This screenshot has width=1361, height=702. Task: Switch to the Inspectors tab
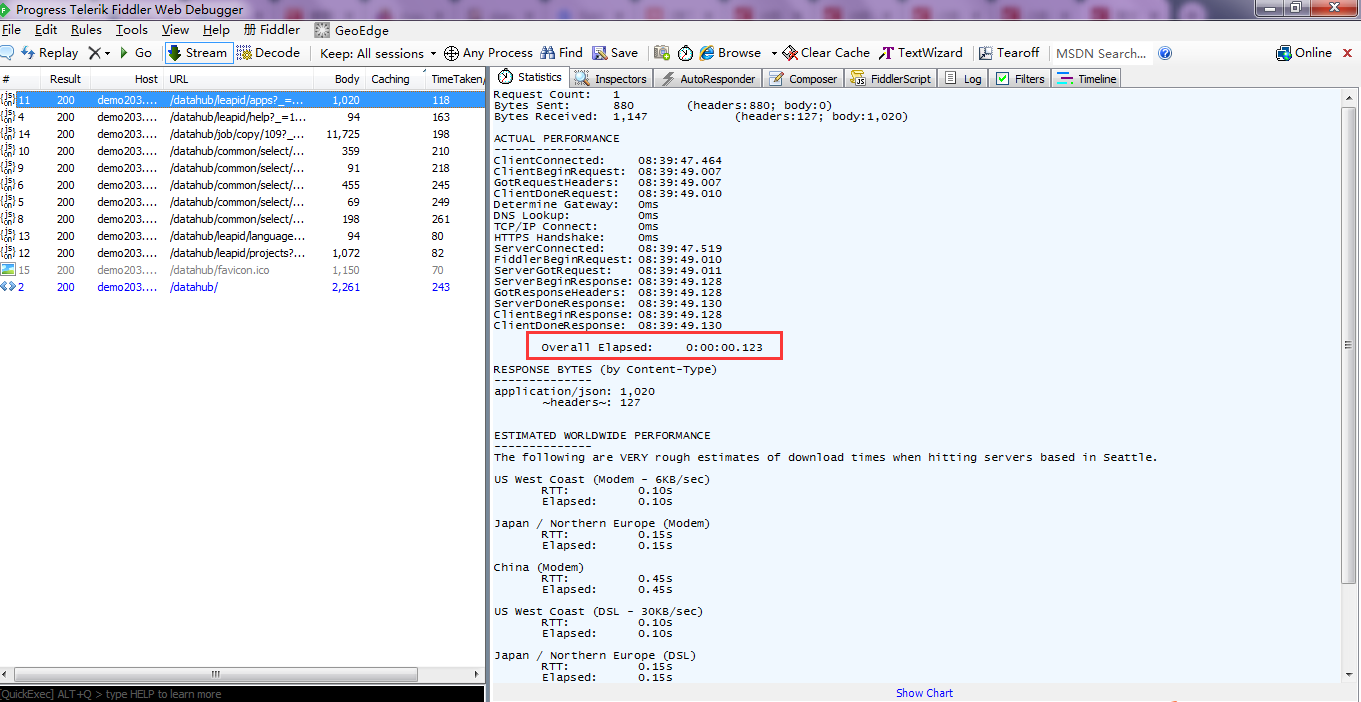point(610,77)
